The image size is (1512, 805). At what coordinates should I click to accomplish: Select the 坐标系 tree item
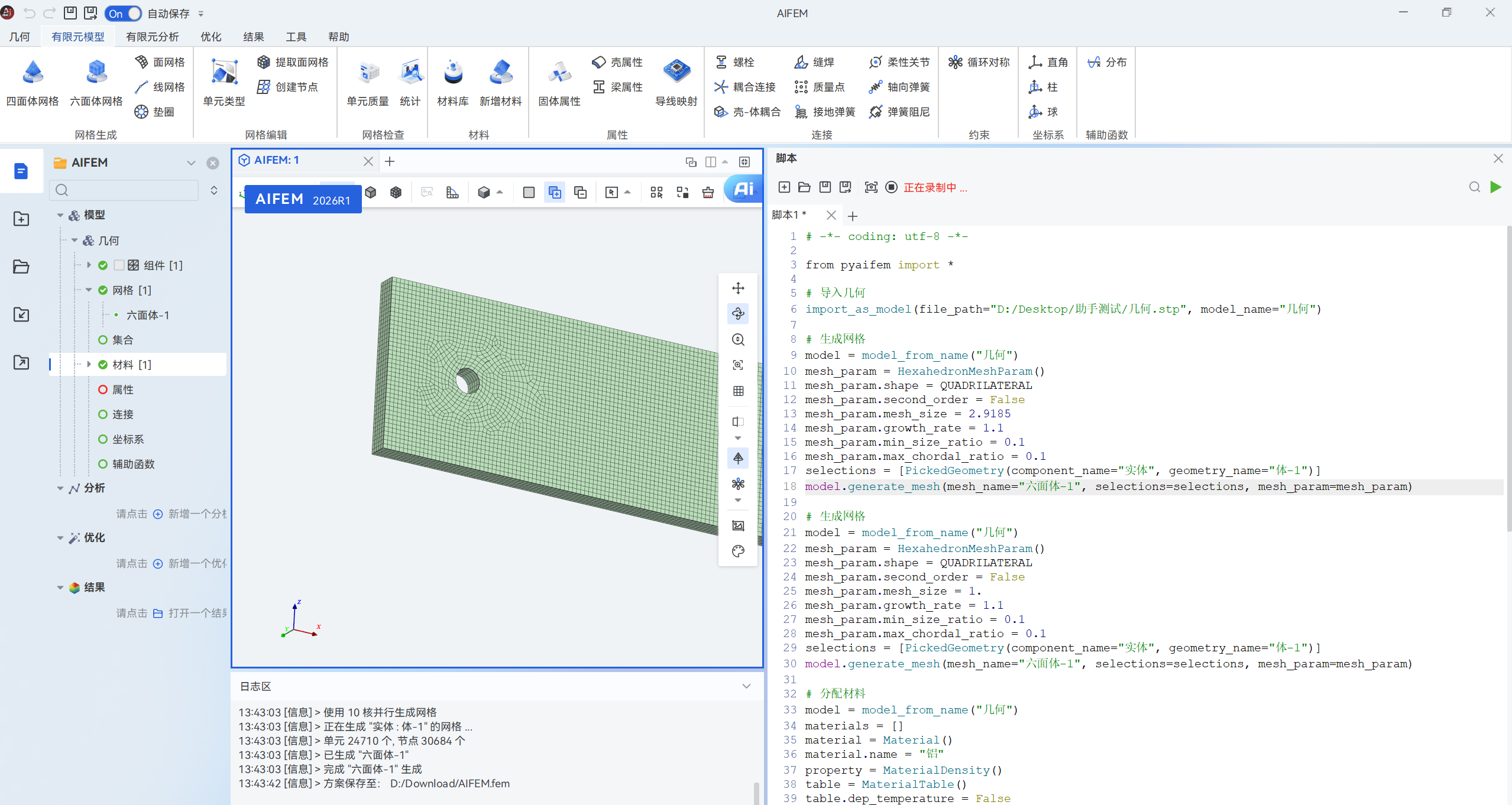[x=128, y=440]
